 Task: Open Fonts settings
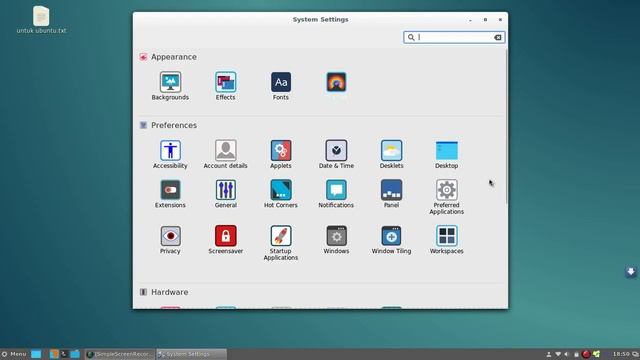(281, 86)
